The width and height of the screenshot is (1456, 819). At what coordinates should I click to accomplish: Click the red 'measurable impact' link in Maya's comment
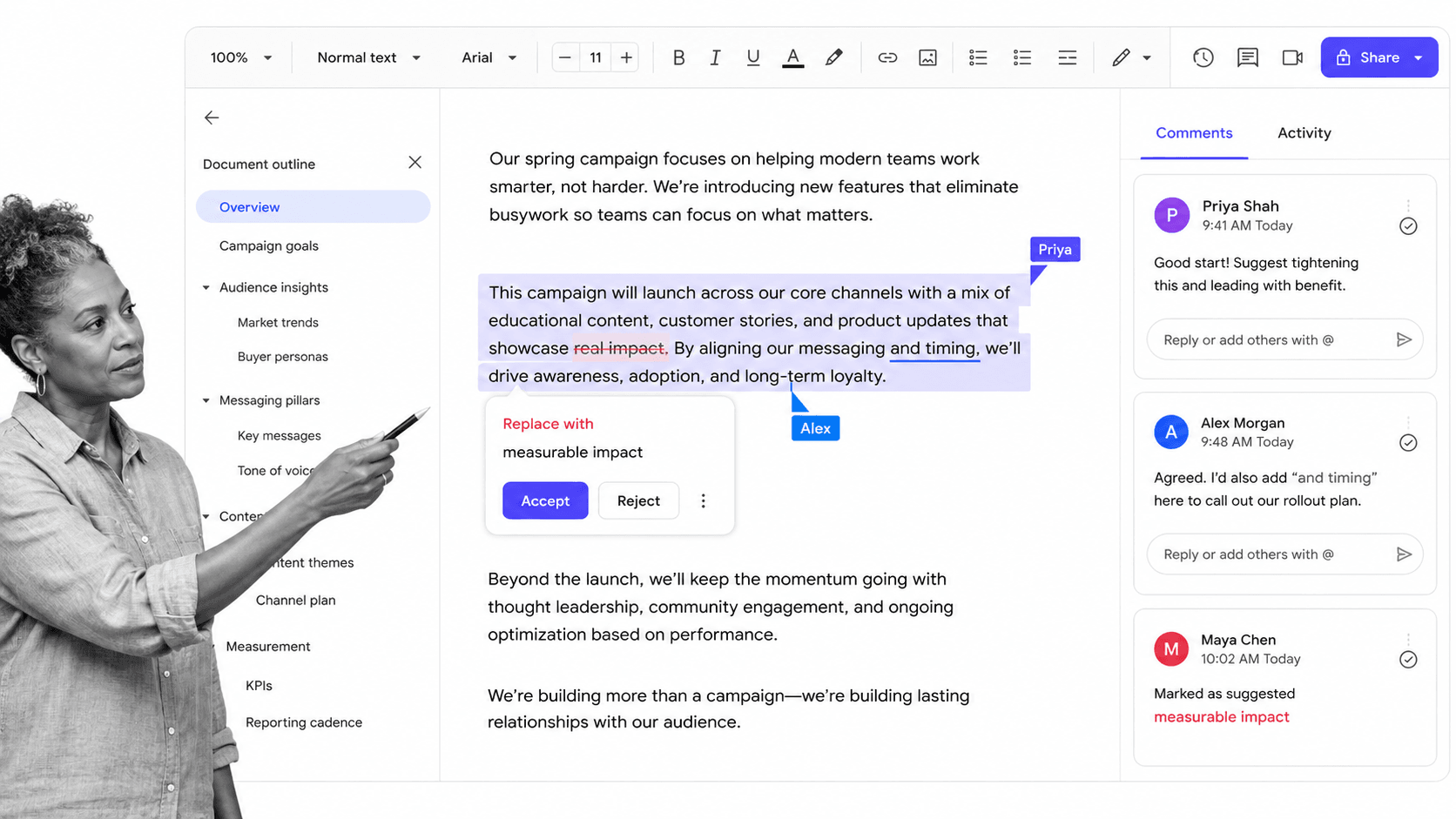click(x=1221, y=717)
